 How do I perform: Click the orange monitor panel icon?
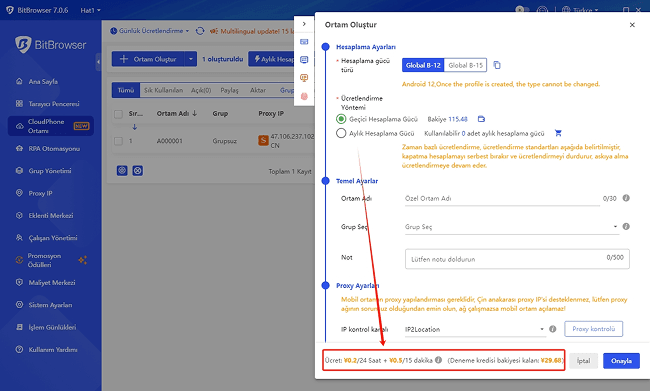(x=304, y=78)
